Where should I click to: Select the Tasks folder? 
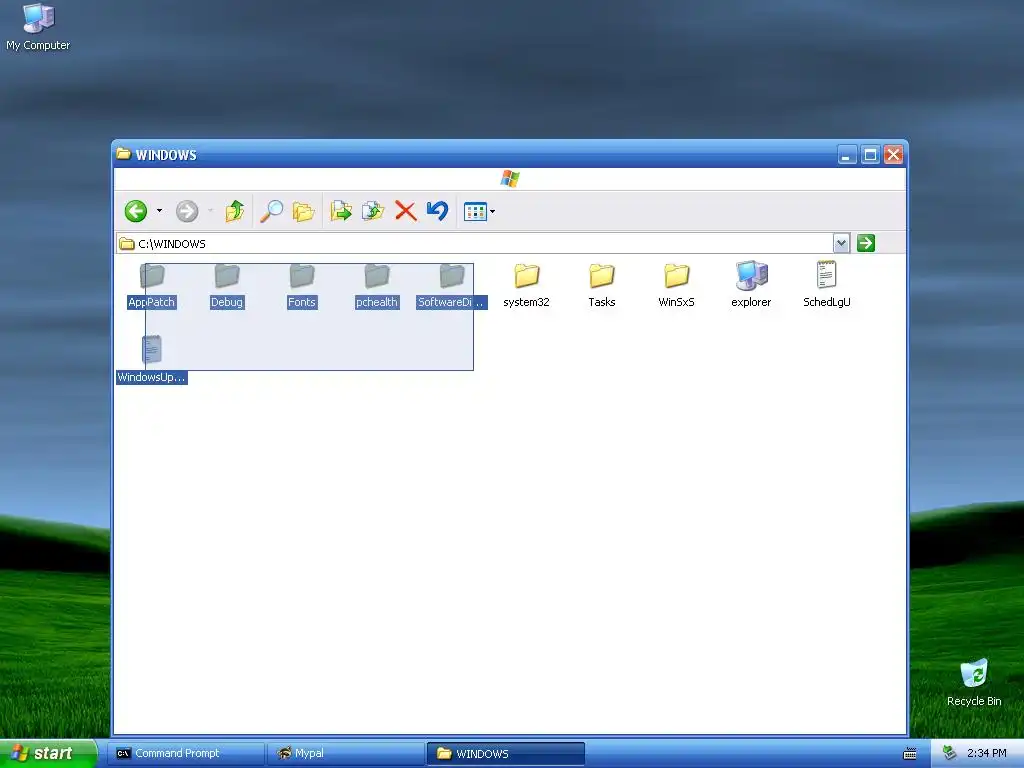tap(601, 285)
